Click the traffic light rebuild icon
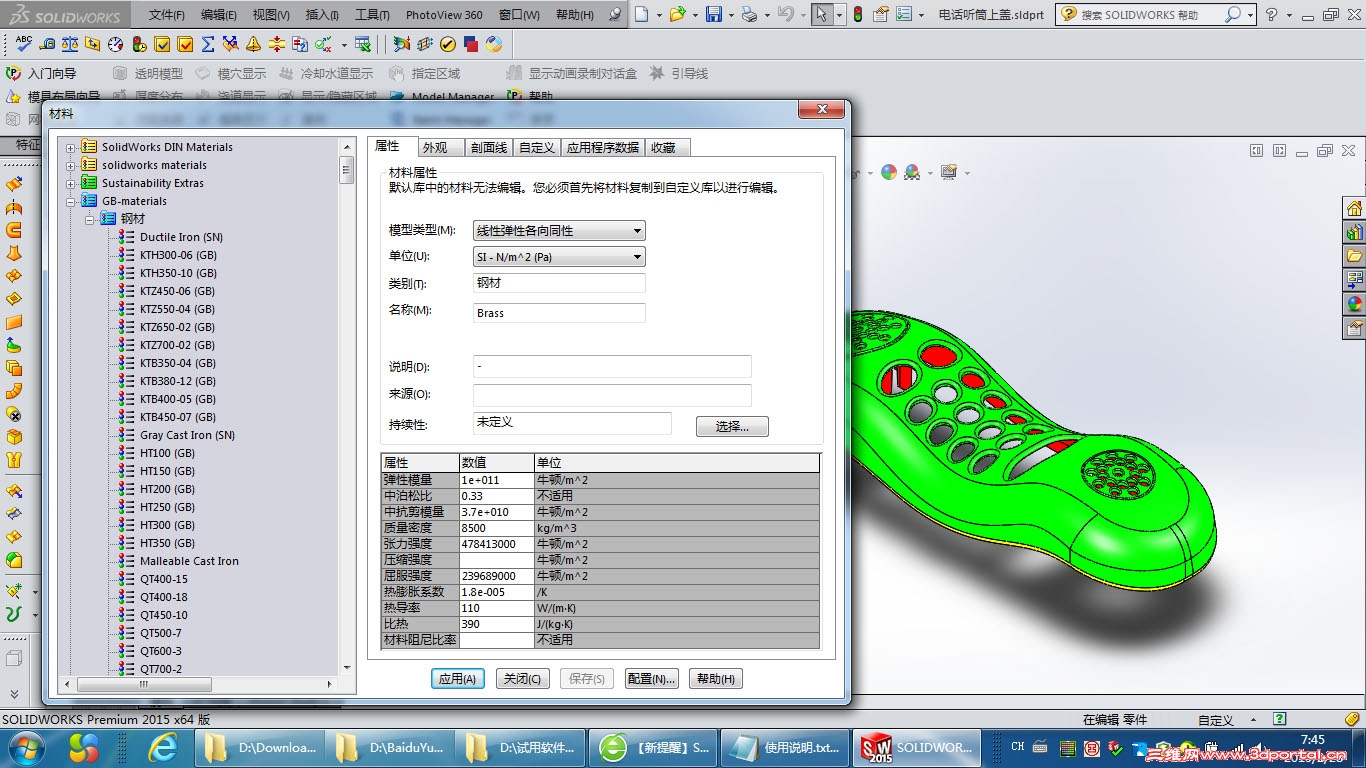 858,14
